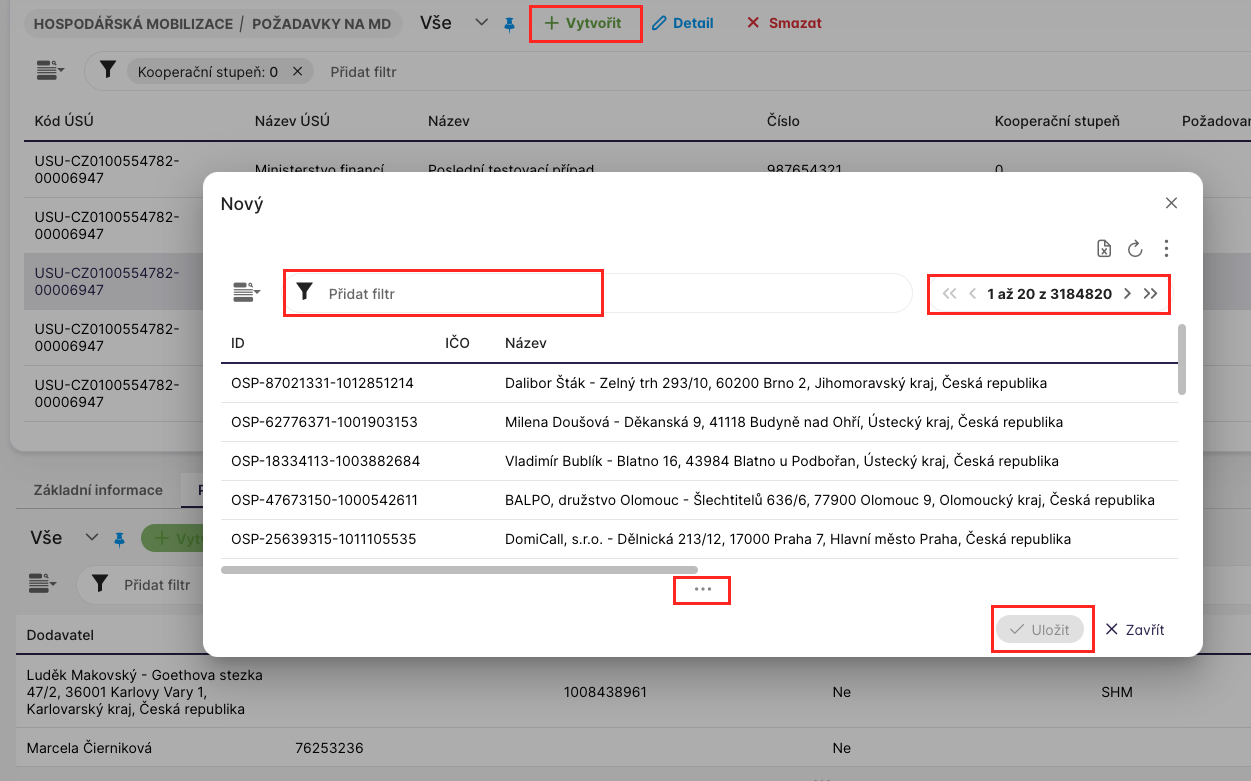Click the Excel export icon in dialog
This screenshot has height=781, width=1251.
click(1104, 249)
